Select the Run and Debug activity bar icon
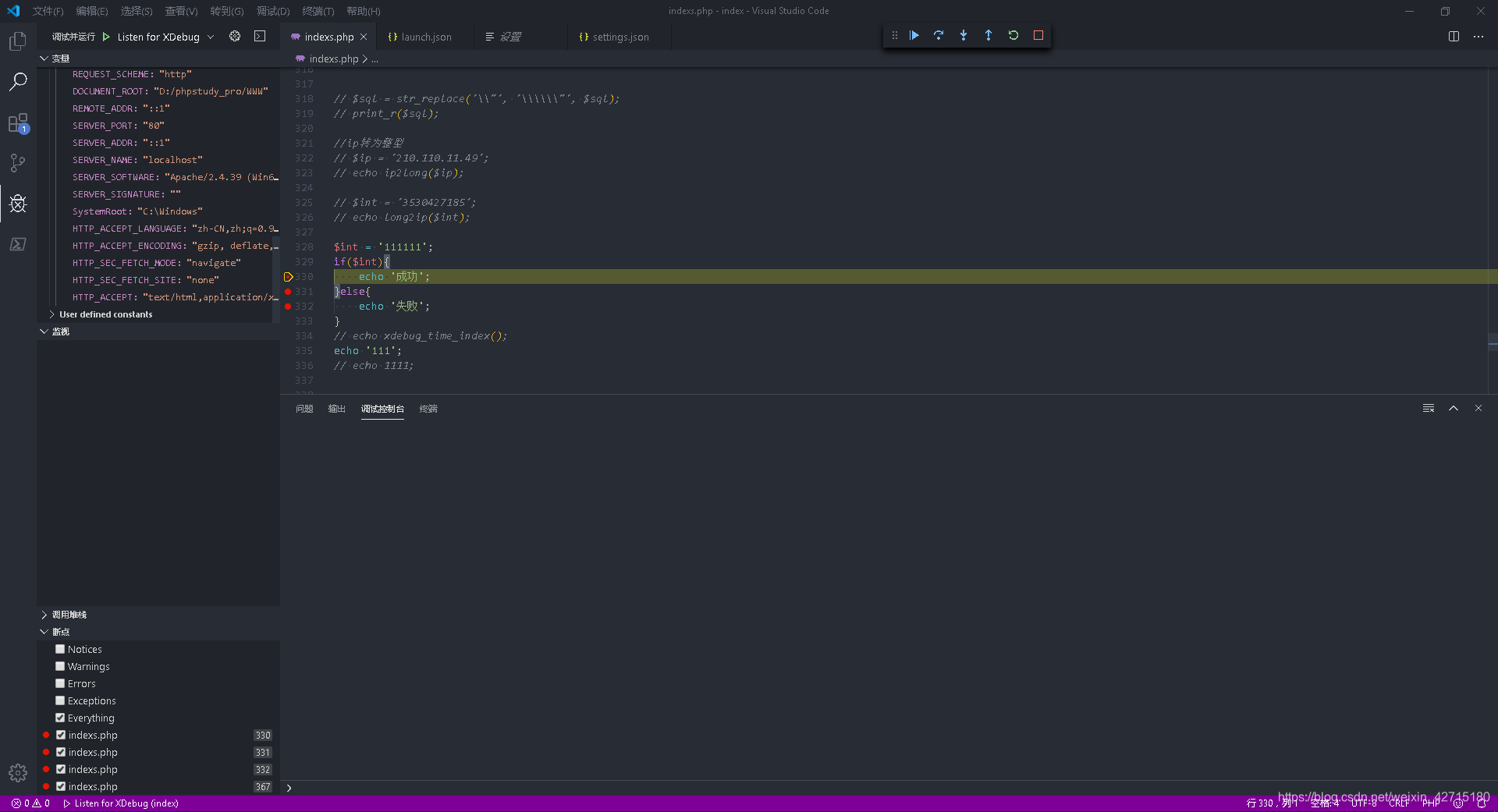 (x=17, y=204)
